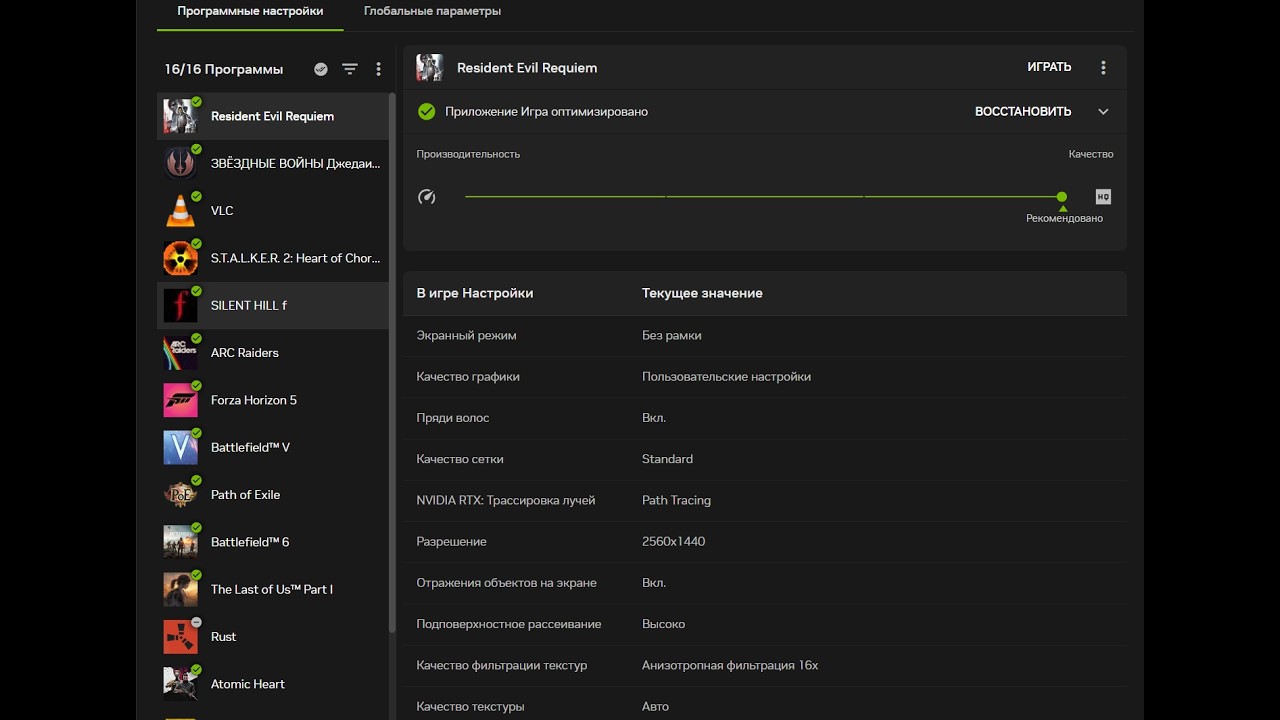Click the Star Wars Jedi emblem icon
The image size is (1280, 720).
tap(181, 163)
